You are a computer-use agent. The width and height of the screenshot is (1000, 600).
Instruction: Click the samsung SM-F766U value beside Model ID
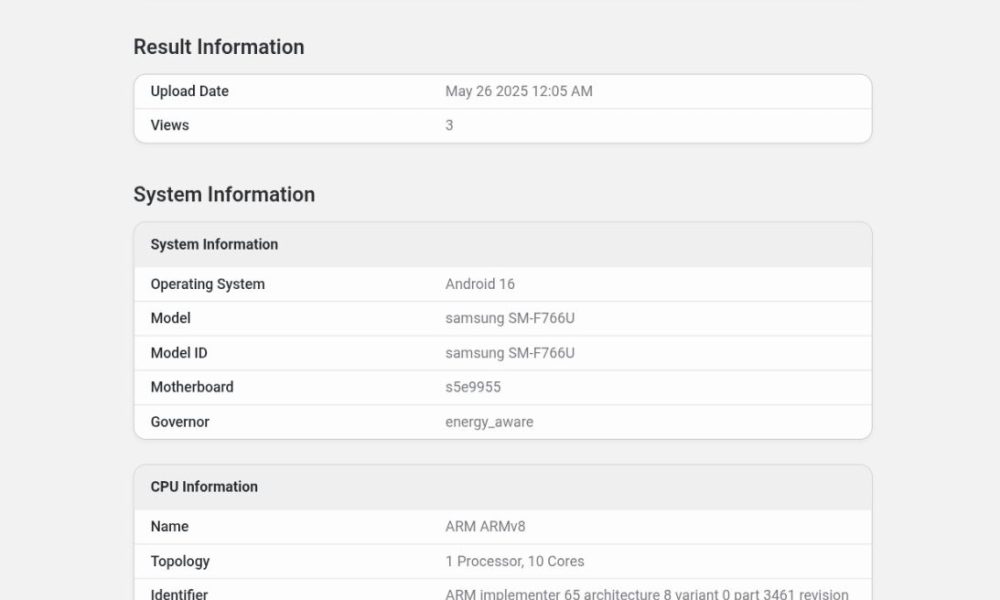pyautogui.click(x=509, y=353)
